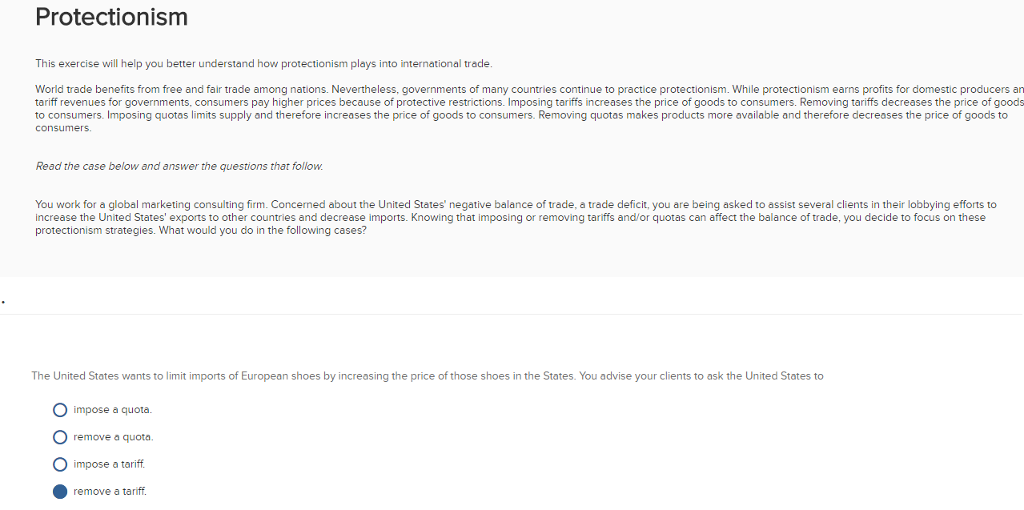
Task: Click the phrase 'protectionism strategies' in the case text
Action: (93, 230)
